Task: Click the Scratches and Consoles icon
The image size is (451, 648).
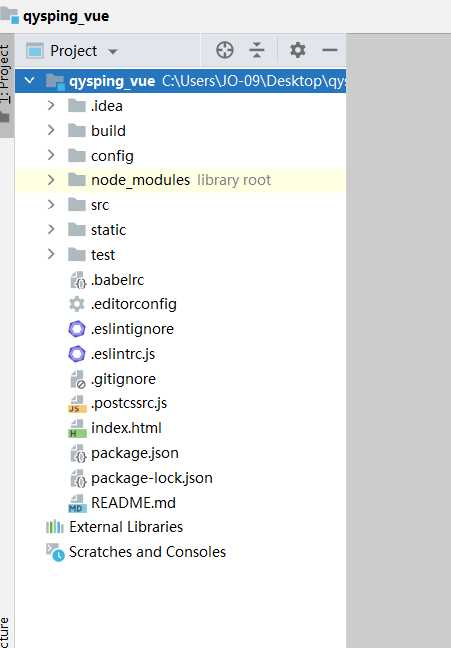Action: [x=55, y=553]
